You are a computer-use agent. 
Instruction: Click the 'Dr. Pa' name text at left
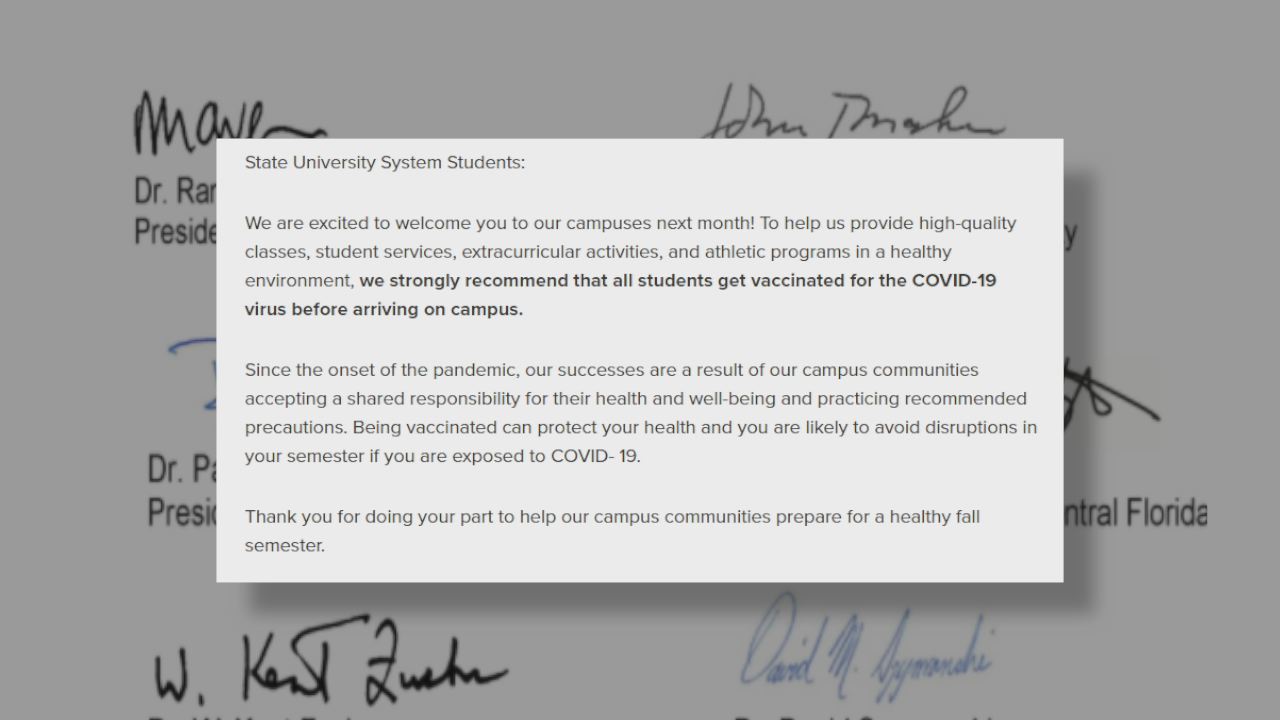(x=182, y=468)
